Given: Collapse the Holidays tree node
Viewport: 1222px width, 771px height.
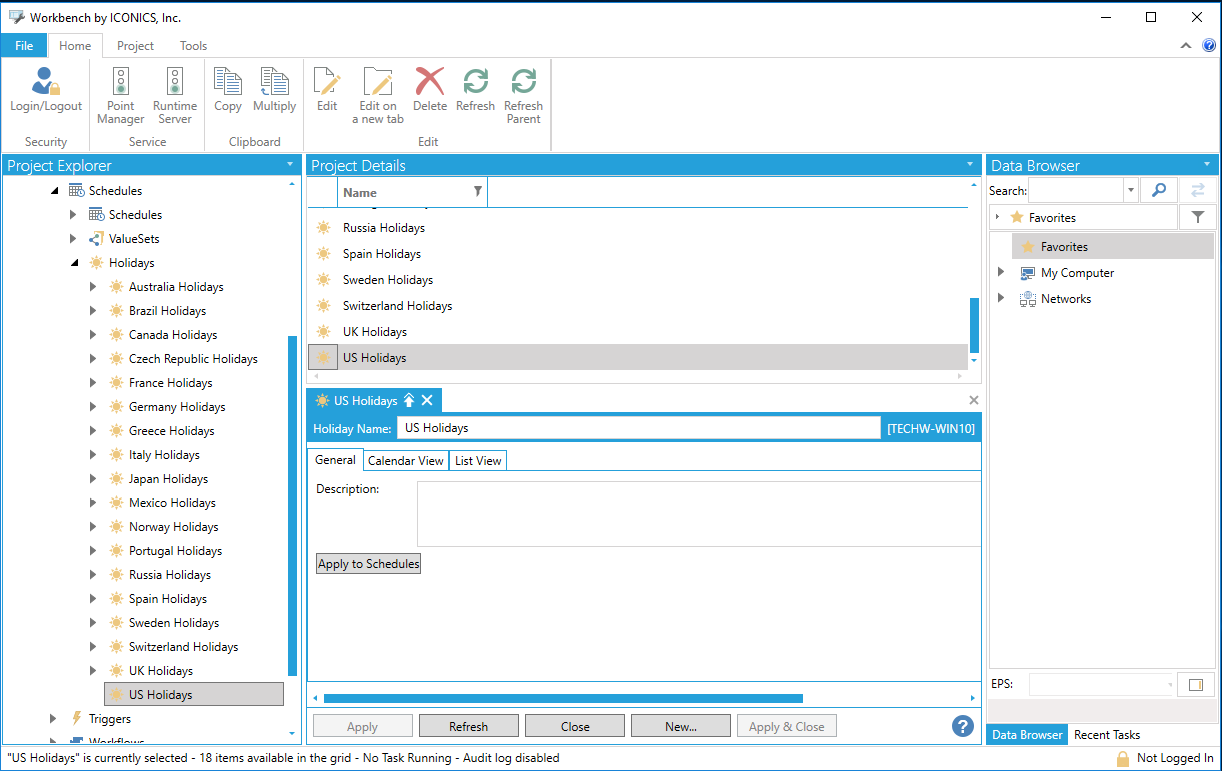Looking at the screenshot, I should (x=73, y=262).
